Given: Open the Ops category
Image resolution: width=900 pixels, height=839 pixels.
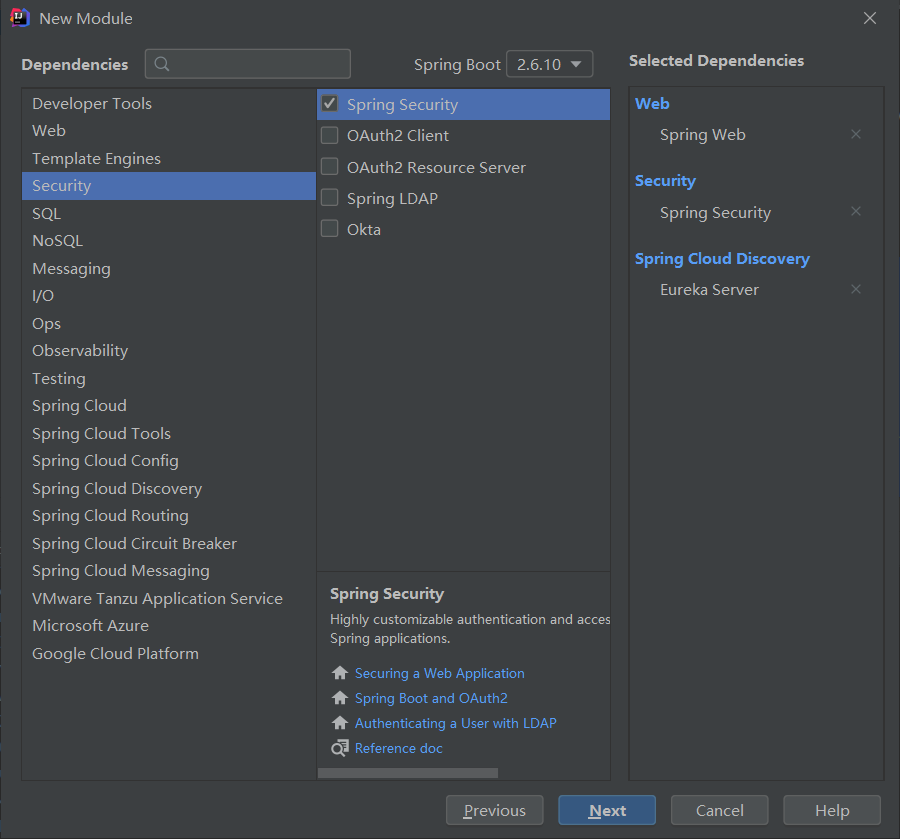Looking at the screenshot, I should coord(169,324).
